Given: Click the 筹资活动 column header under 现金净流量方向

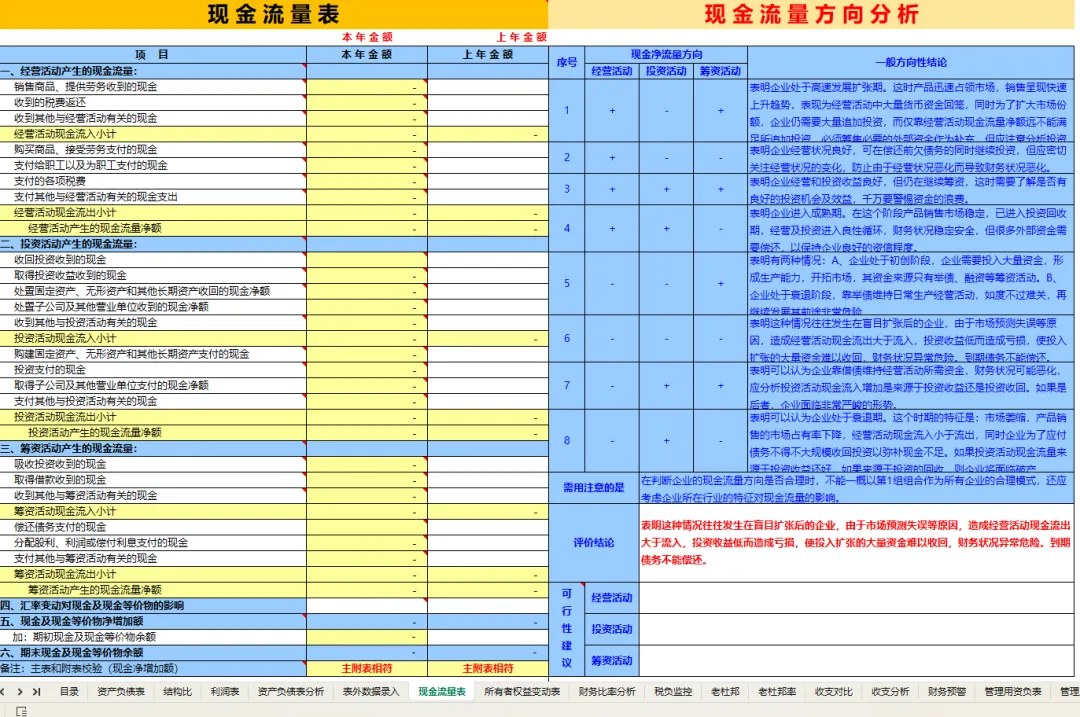Looking at the screenshot, I should pyautogui.click(x=720, y=71).
